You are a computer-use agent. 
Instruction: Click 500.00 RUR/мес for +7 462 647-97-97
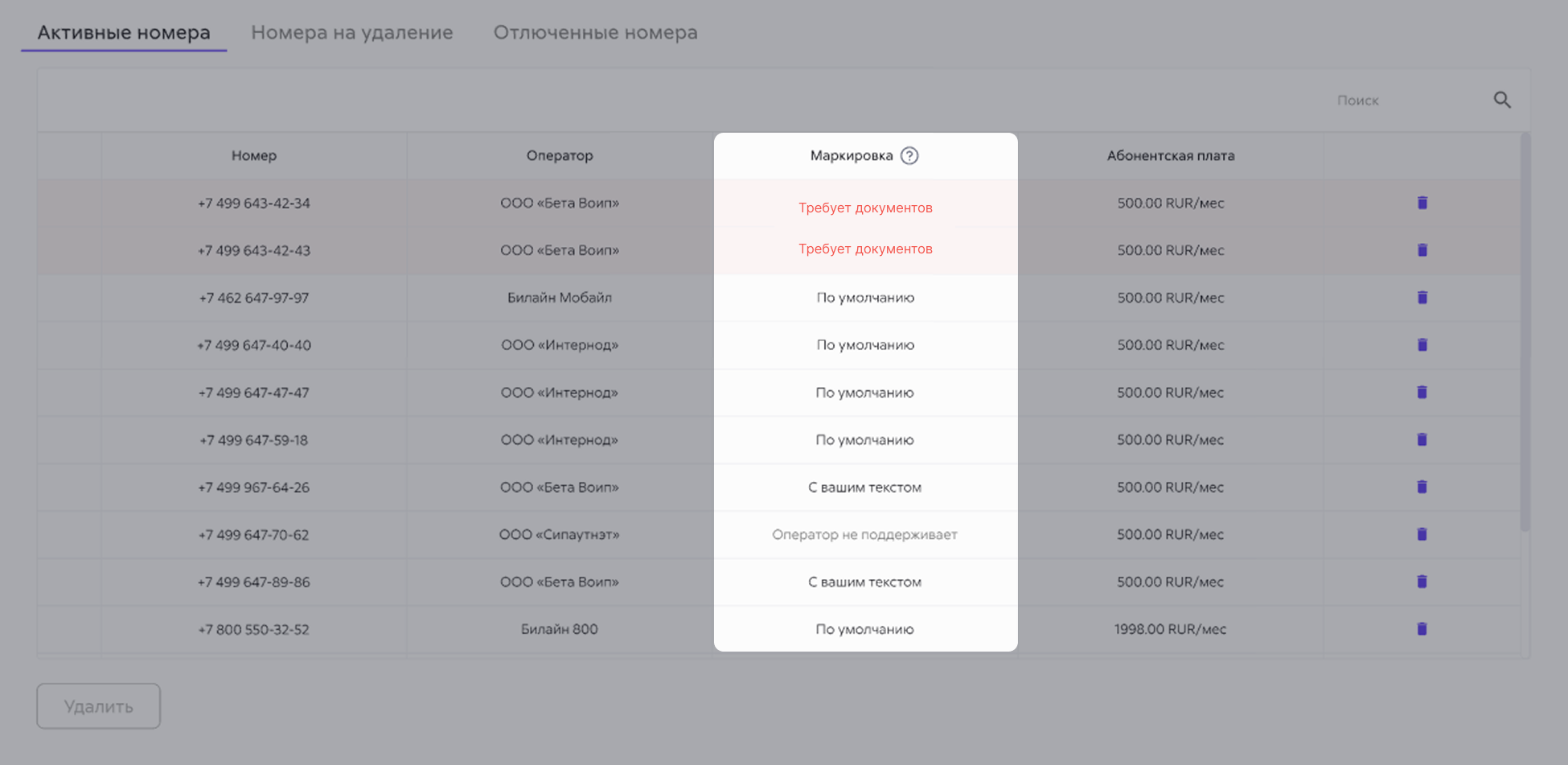[1171, 298]
